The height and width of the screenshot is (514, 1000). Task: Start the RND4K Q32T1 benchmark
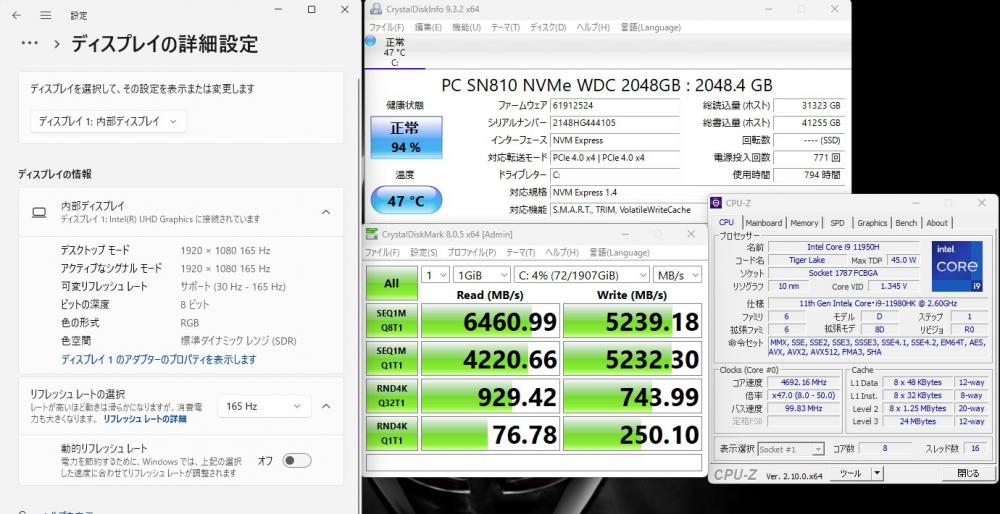(x=392, y=395)
